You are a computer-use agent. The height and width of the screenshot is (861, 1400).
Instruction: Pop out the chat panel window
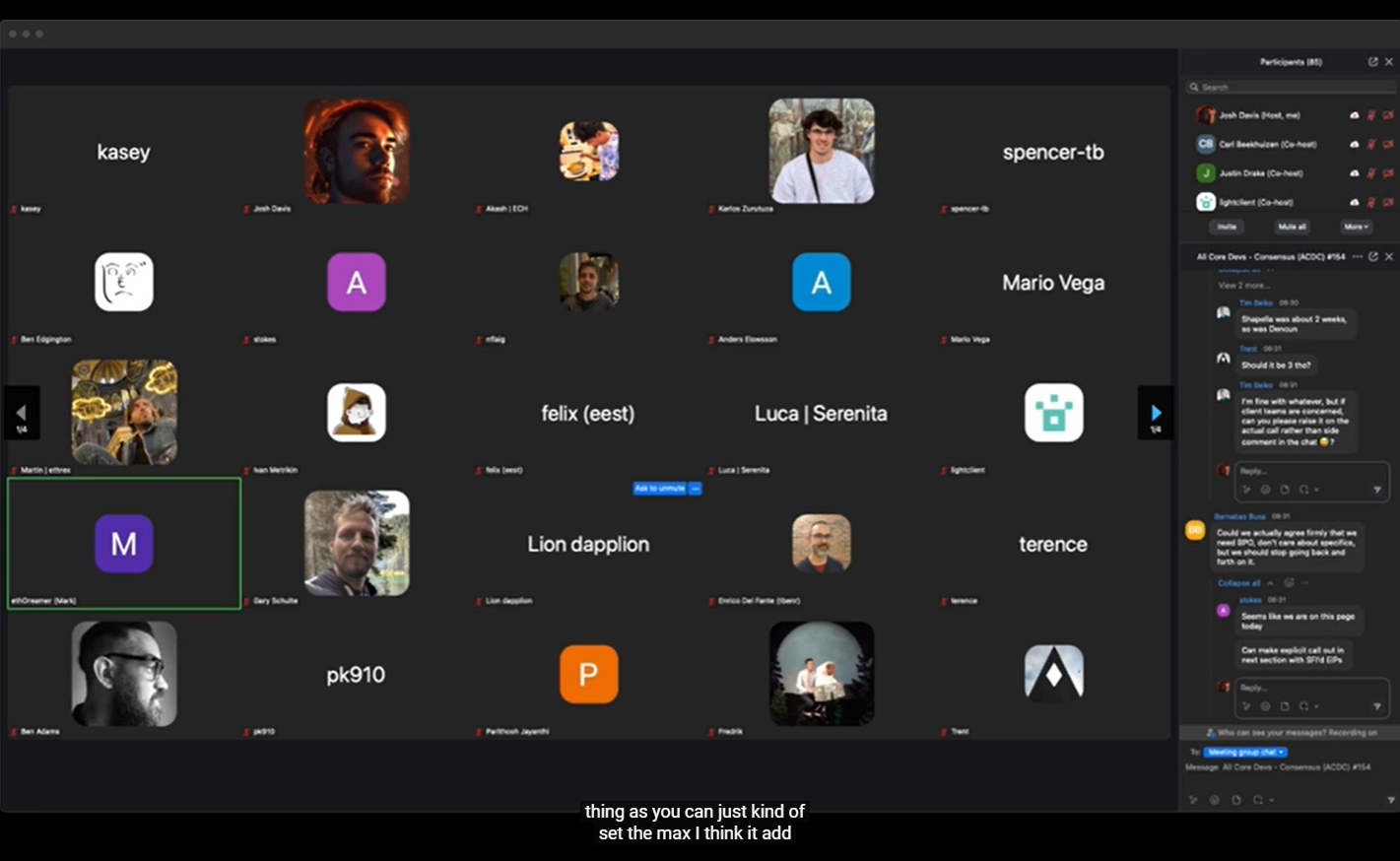1372,256
